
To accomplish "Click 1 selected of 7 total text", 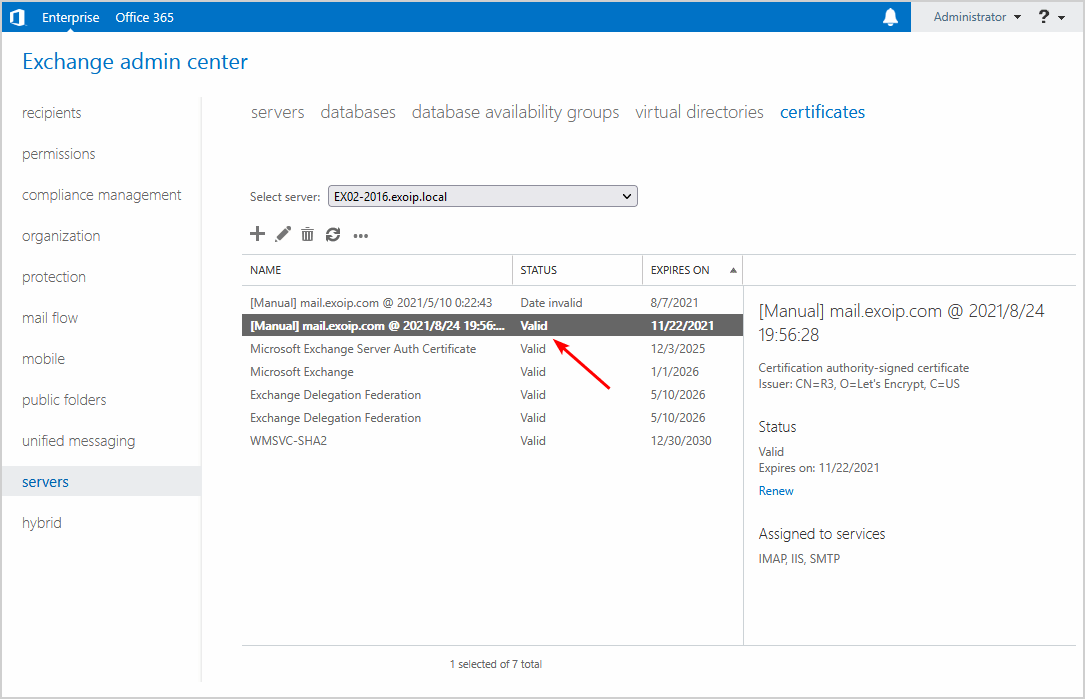I will [495, 664].
